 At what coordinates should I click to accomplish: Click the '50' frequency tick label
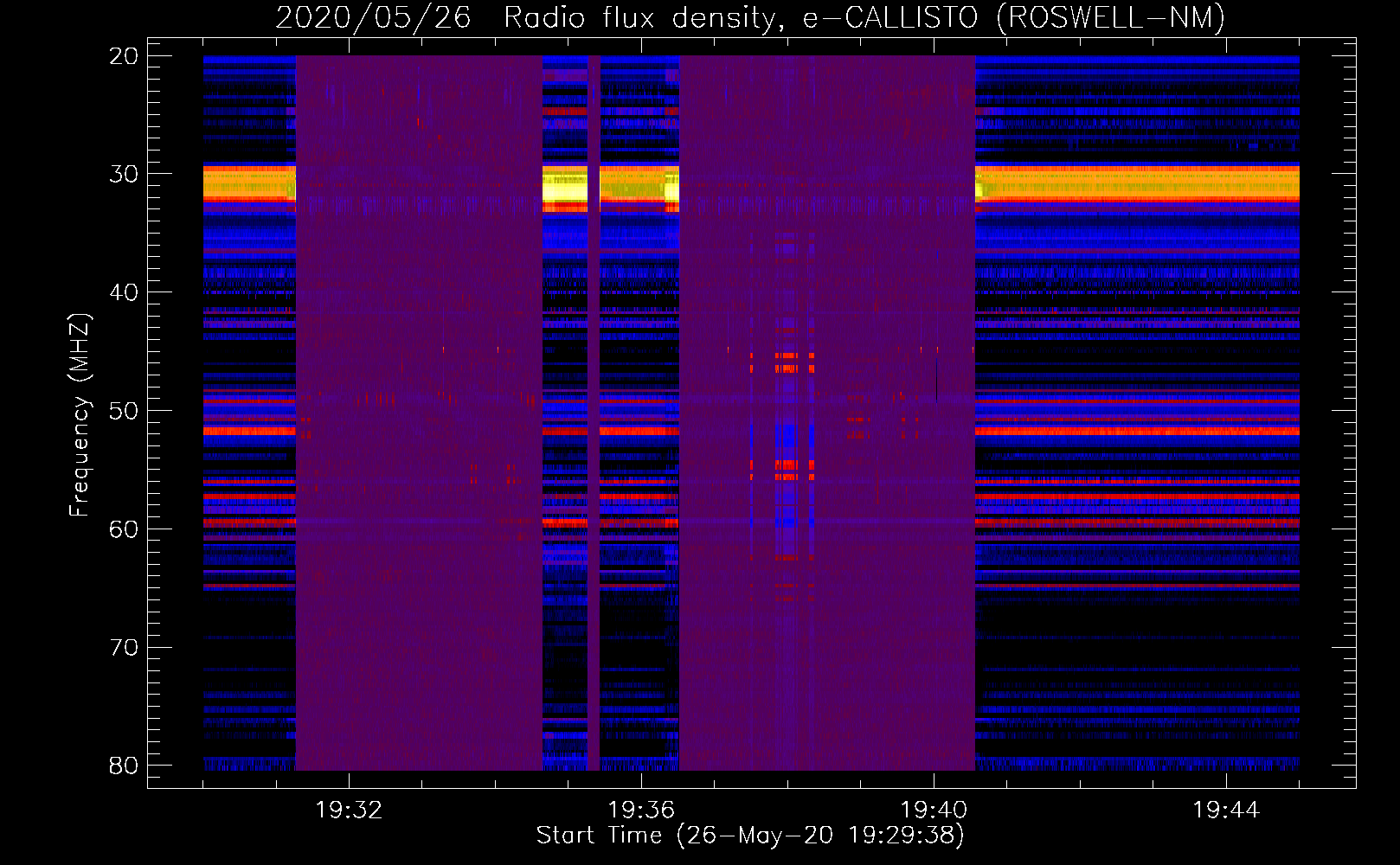tap(124, 411)
